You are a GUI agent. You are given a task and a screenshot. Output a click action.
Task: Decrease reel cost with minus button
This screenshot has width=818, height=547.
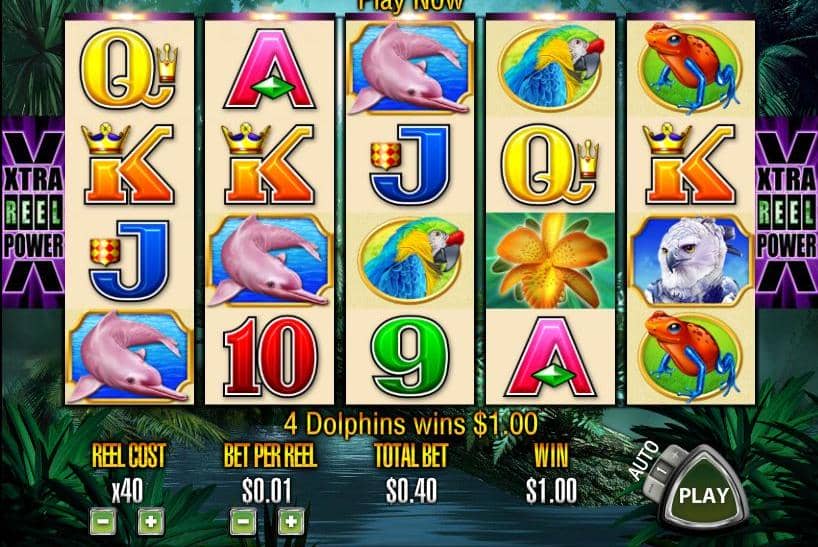tap(103, 521)
